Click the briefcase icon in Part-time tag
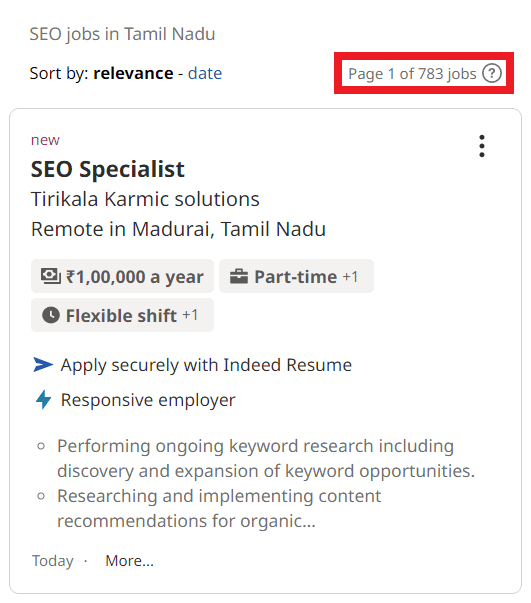 point(239,276)
